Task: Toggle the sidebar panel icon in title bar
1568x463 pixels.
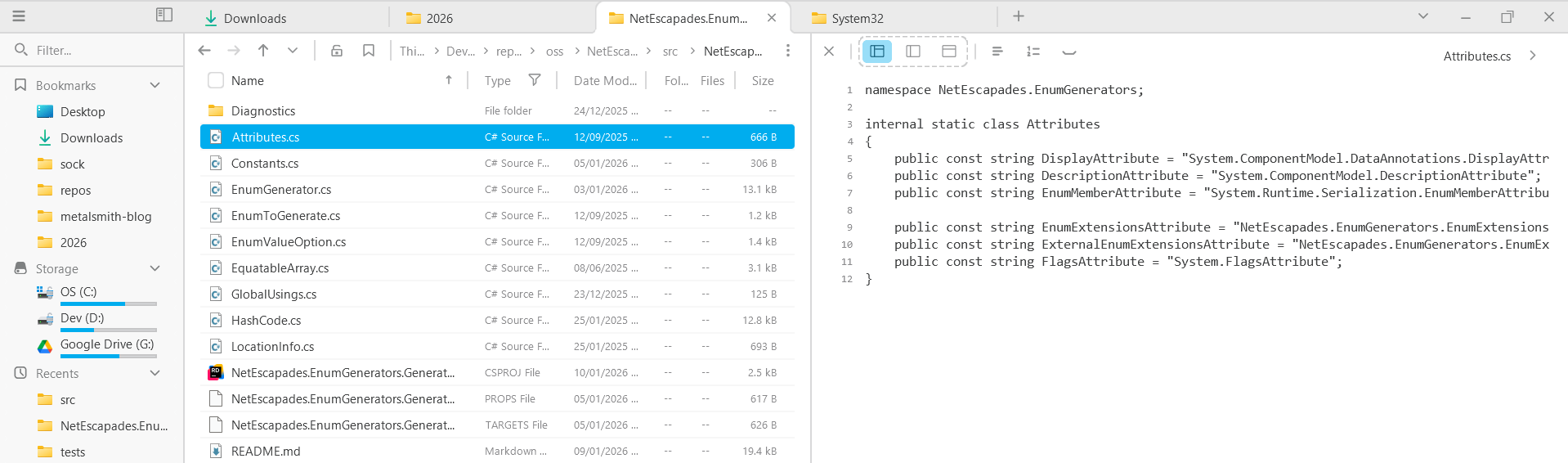Action: pyautogui.click(x=164, y=15)
